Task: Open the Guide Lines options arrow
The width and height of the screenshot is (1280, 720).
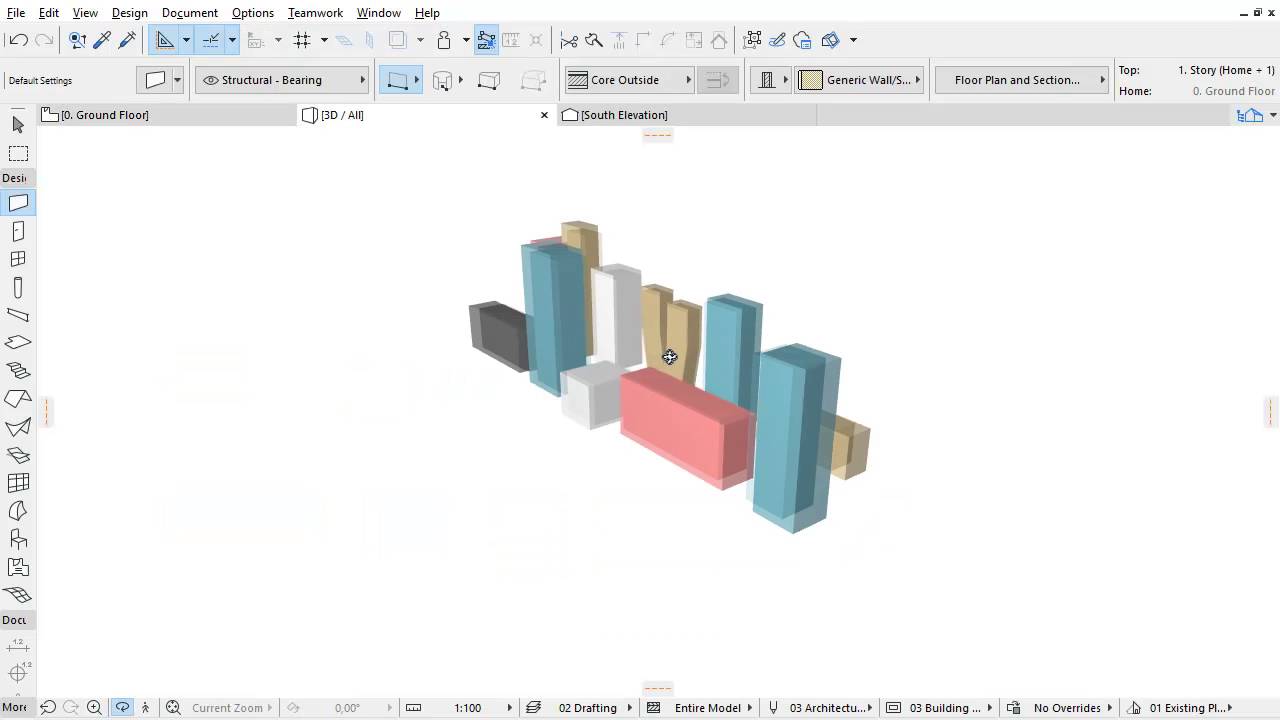Action: [x=186, y=40]
